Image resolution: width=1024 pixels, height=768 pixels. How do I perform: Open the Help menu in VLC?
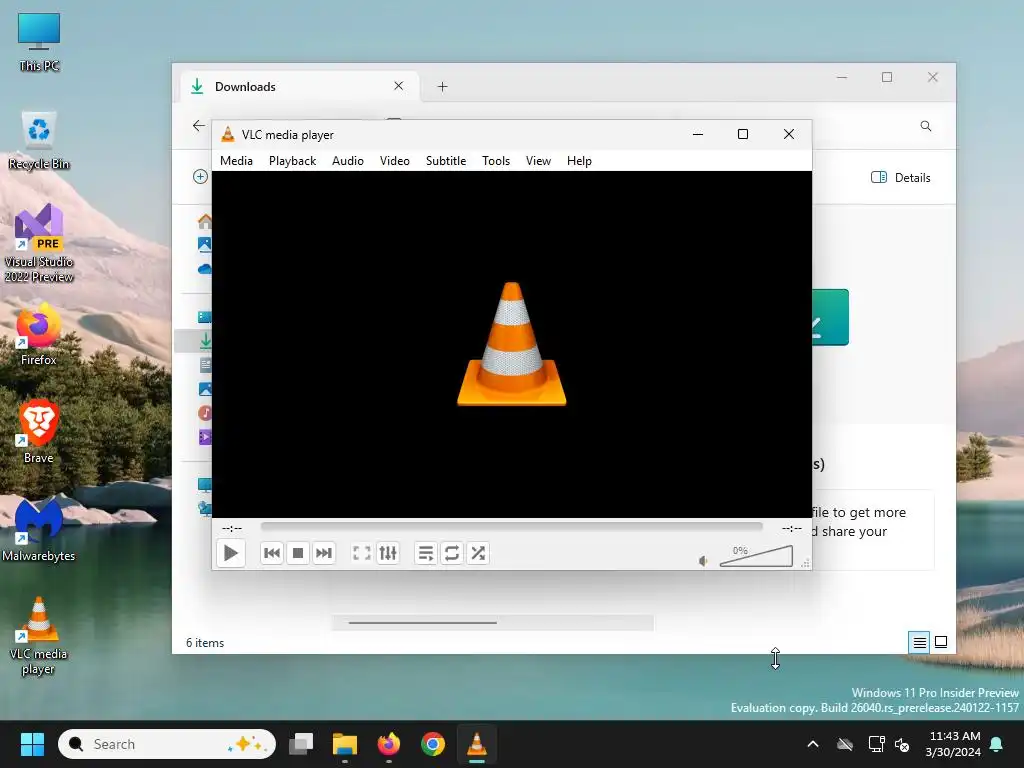pyautogui.click(x=579, y=161)
